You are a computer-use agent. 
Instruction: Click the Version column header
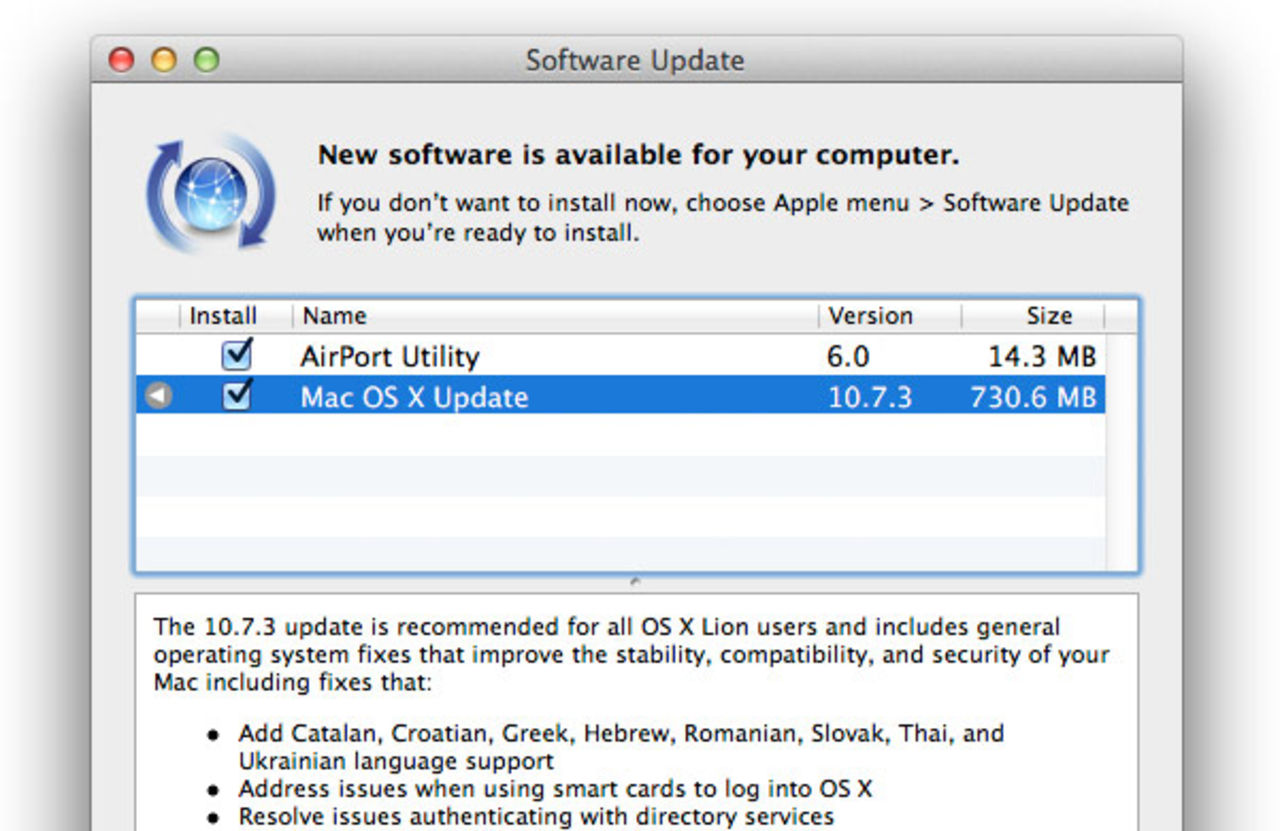click(x=868, y=316)
